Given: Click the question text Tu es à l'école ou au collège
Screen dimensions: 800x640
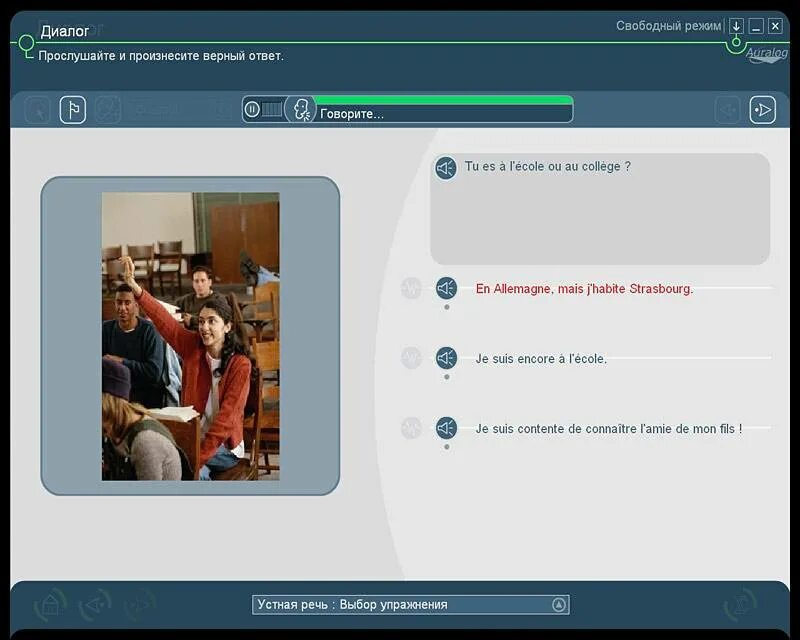Looking at the screenshot, I should [547, 166].
